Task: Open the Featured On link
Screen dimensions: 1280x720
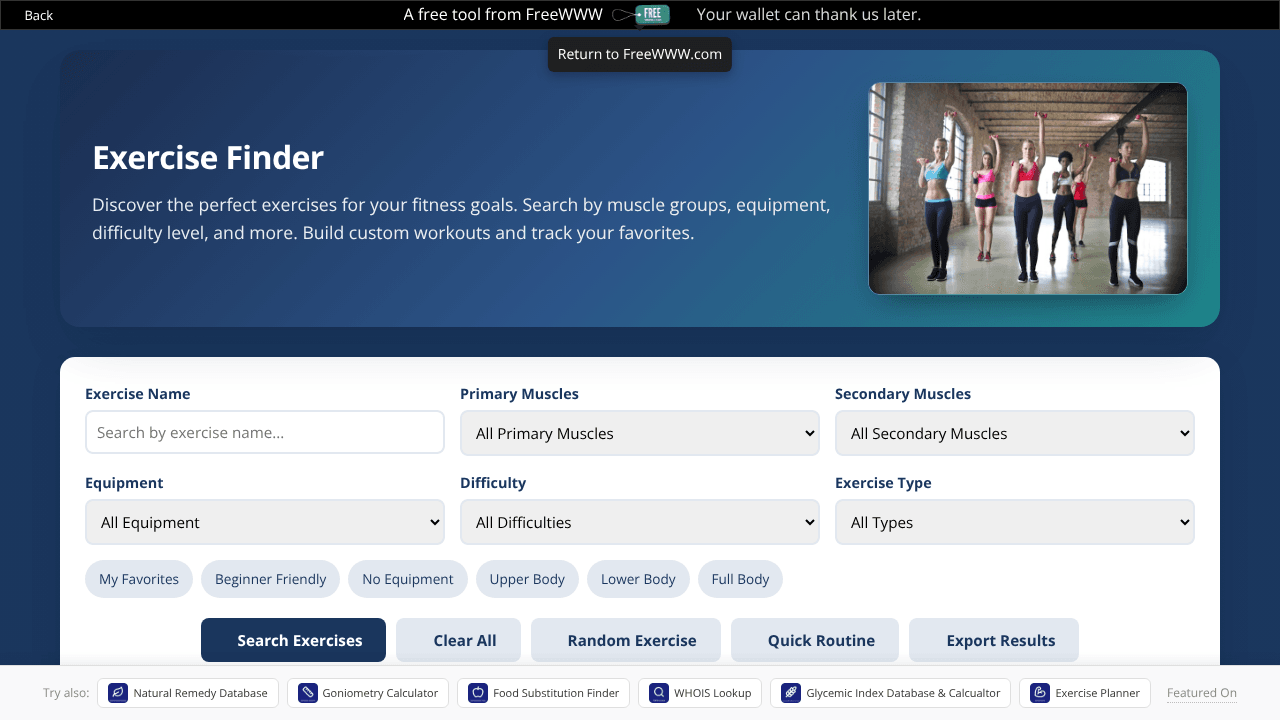Action: click(x=1202, y=693)
